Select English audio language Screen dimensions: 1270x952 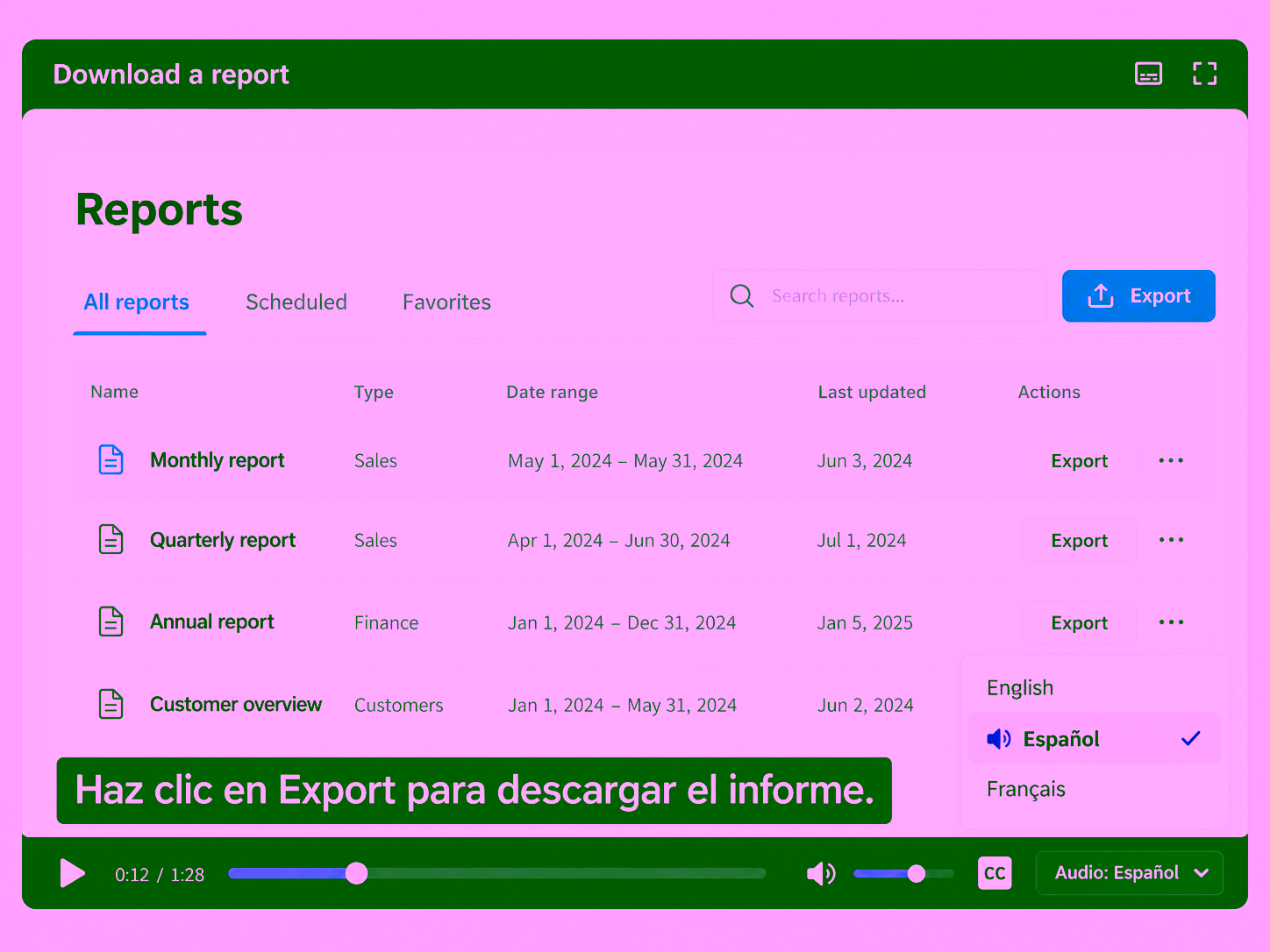[x=1020, y=688]
